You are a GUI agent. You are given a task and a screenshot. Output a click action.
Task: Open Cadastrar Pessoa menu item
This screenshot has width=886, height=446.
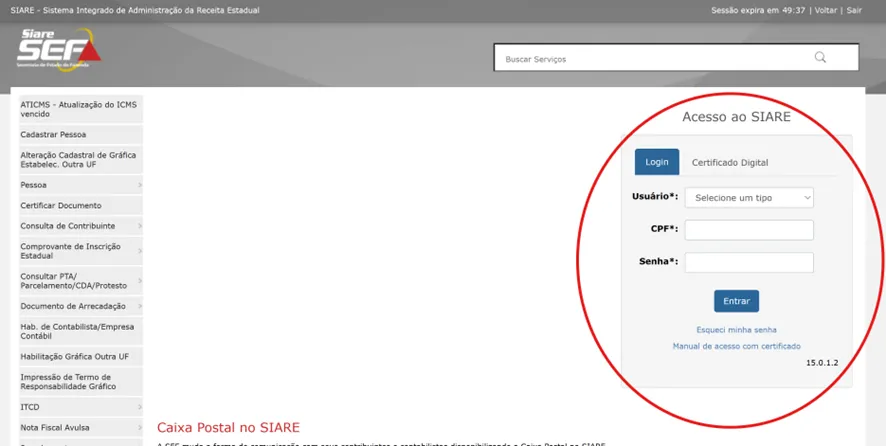81,135
